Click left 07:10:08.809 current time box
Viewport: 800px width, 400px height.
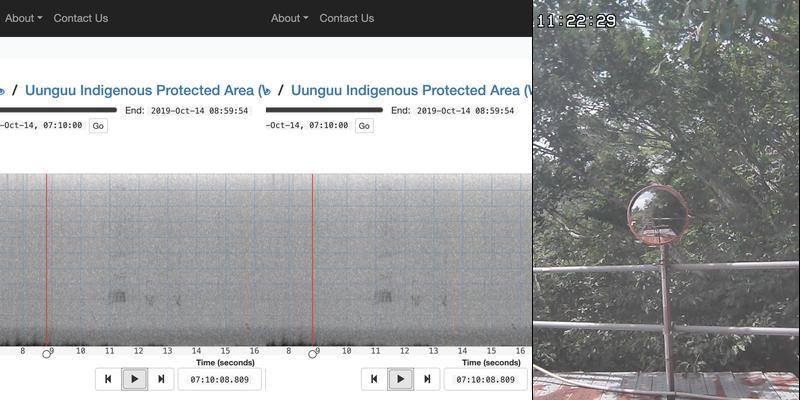tap(220, 379)
